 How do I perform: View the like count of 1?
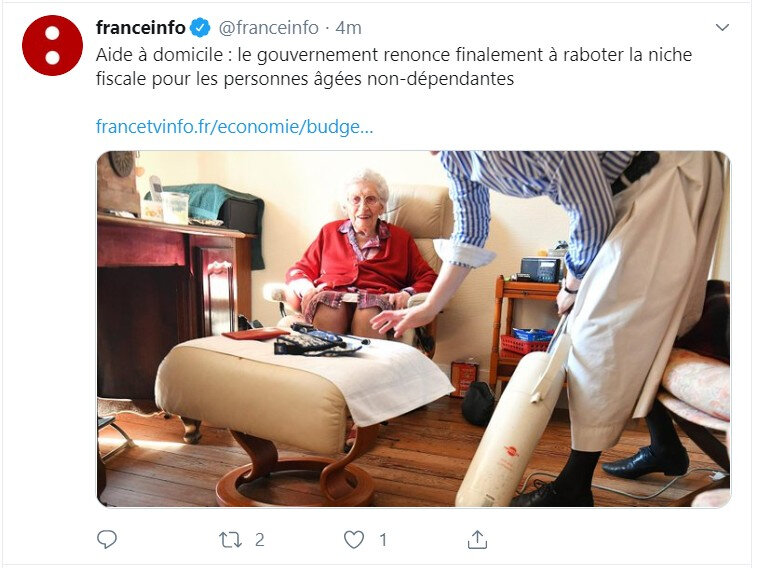click(x=383, y=540)
